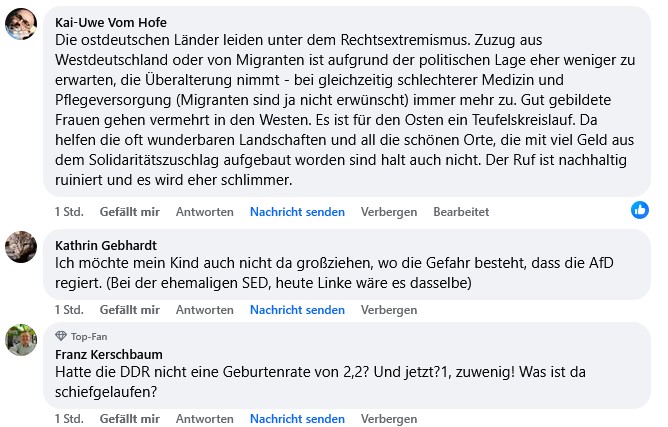
Task: Show edit history via Bearbeitet label
Action: (461, 212)
